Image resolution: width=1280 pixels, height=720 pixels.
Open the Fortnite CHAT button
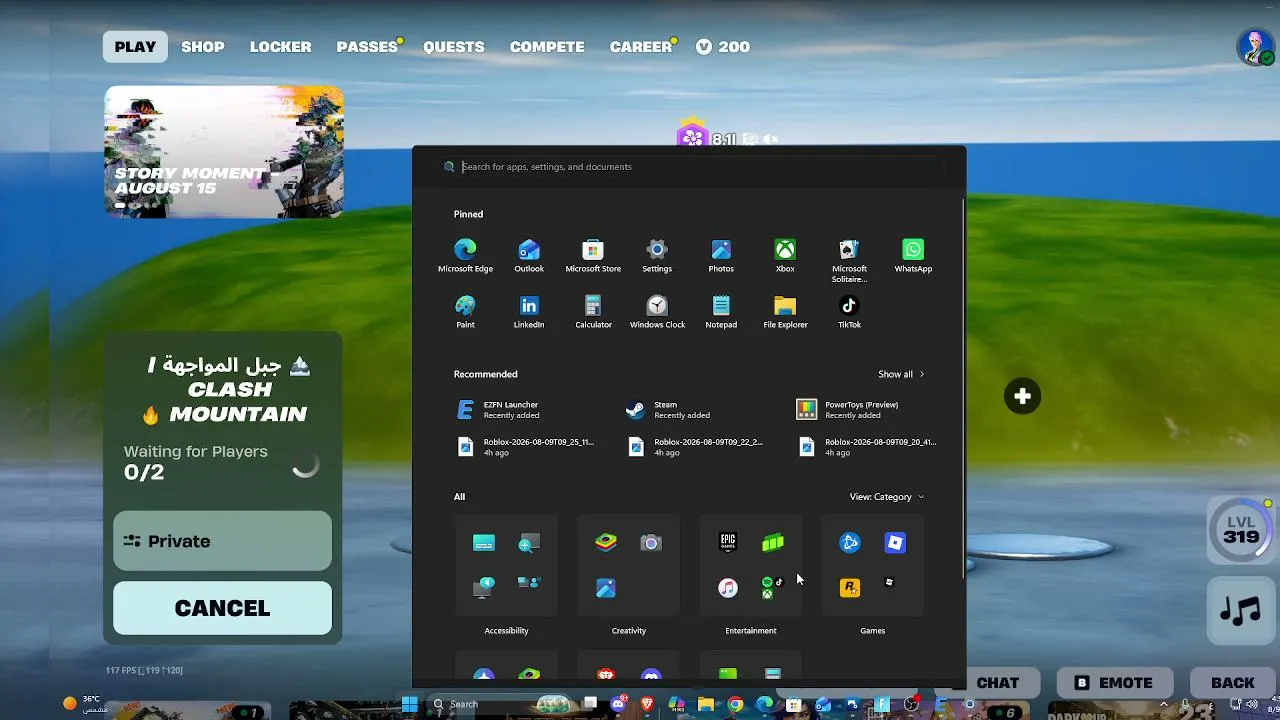click(998, 683)
